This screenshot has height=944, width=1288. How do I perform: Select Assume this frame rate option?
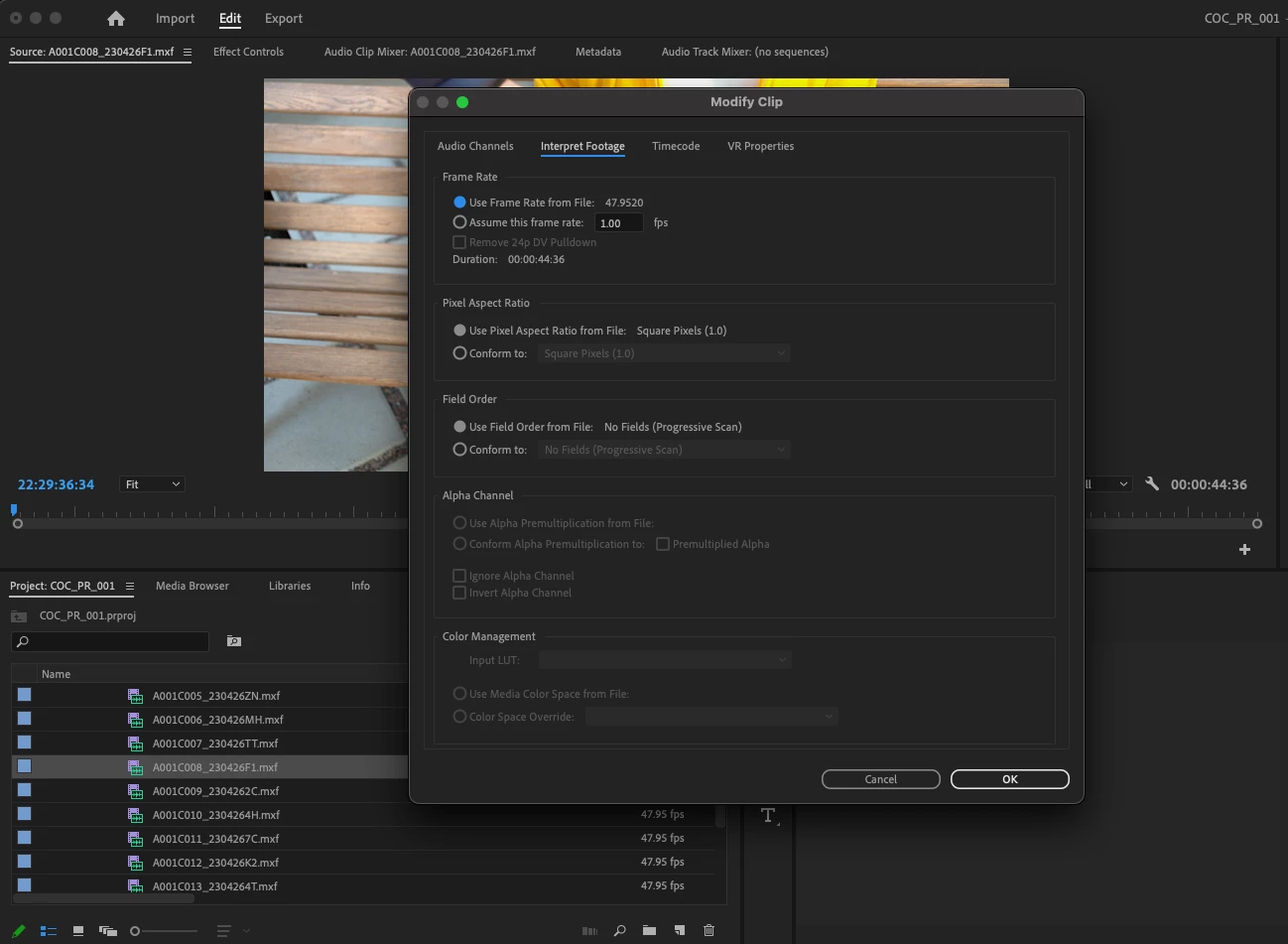[459, 222]
